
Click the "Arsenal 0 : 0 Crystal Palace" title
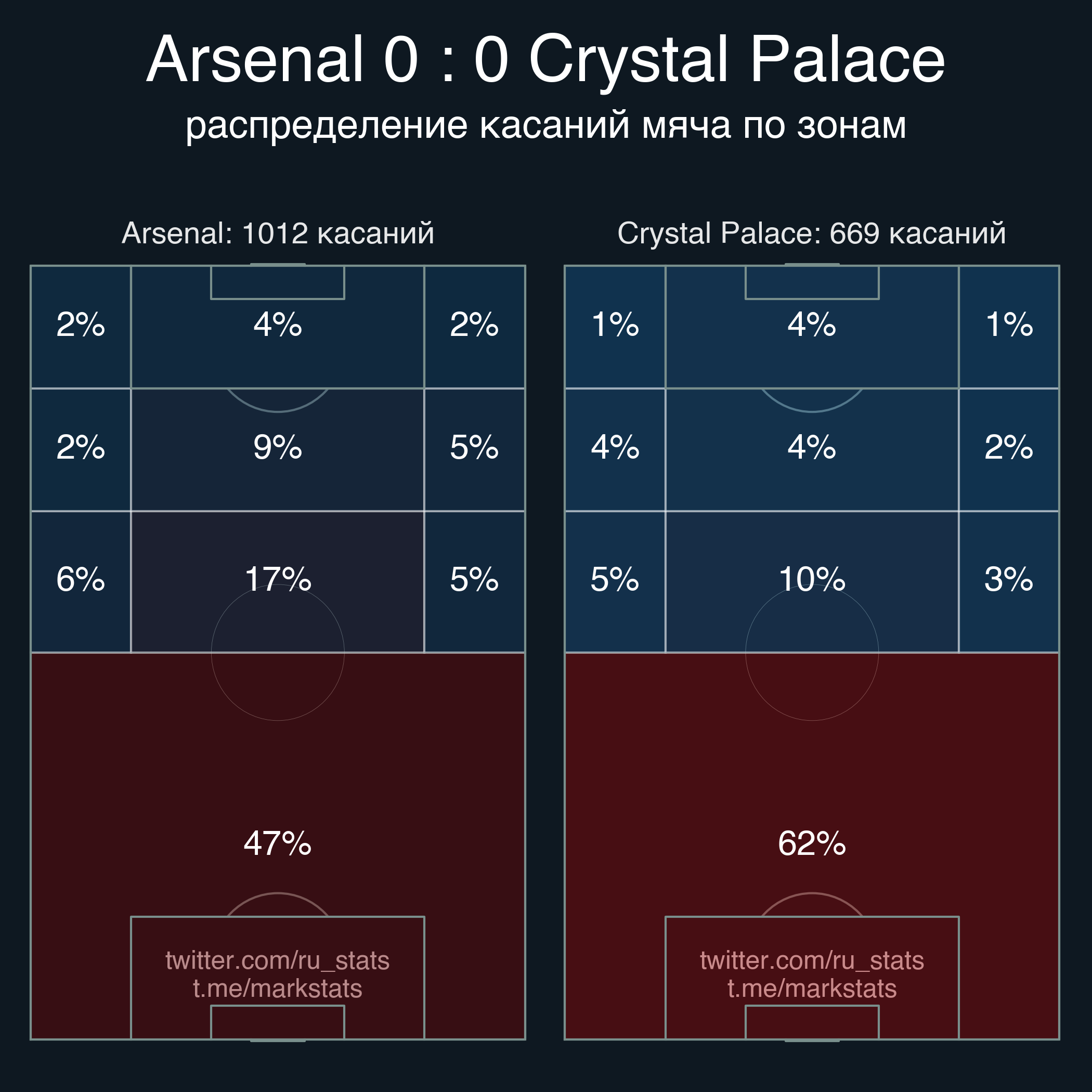point(545,60)
